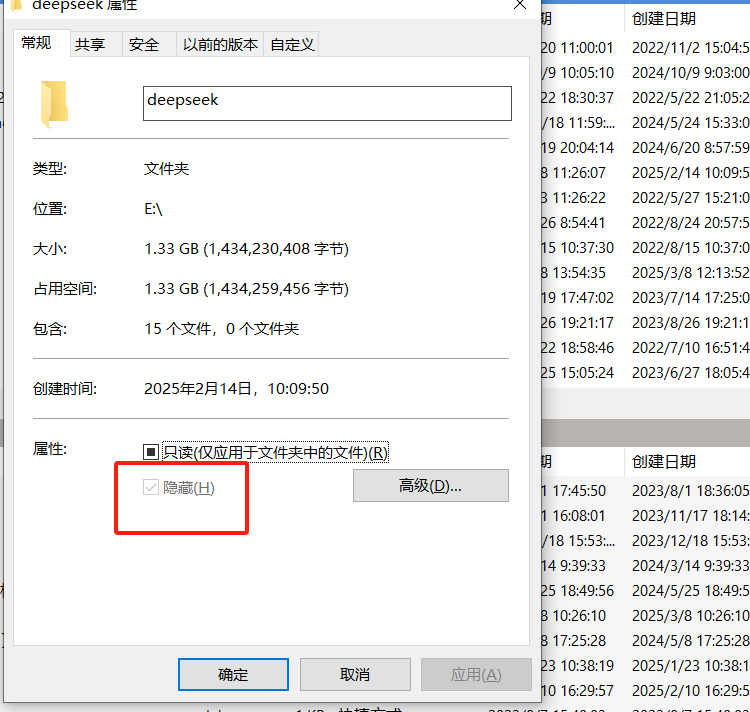Viewport: 750px width, 712px height.
Task: Toggle the 隐藏(H) hidden checkbox
Action: click(151, 488)
